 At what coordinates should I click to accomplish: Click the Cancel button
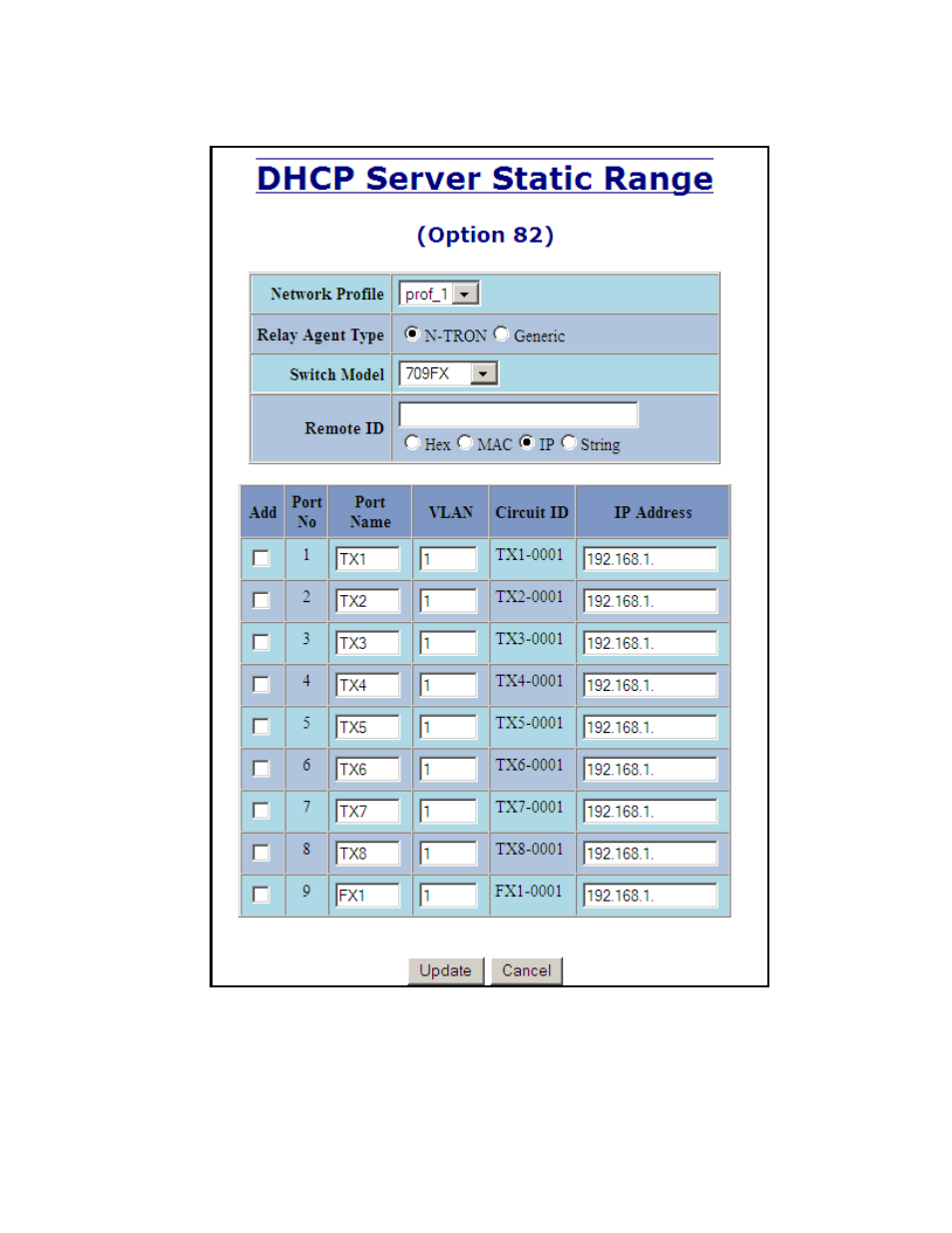tap(527, 970)
